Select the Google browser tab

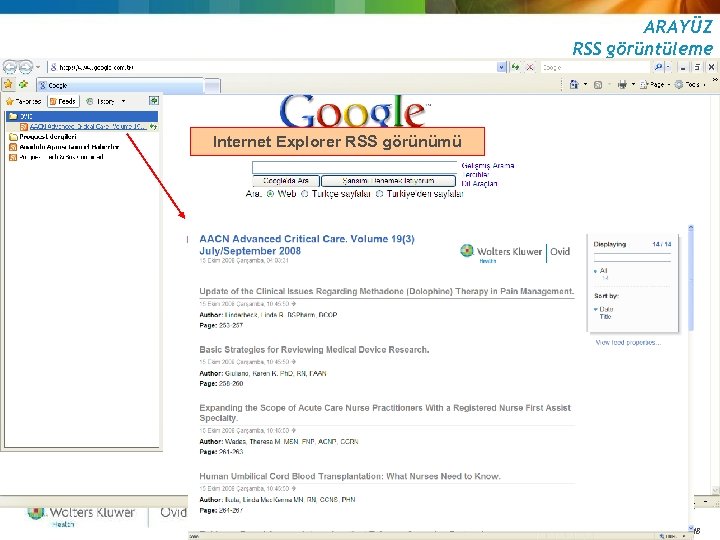click(120, 85)
